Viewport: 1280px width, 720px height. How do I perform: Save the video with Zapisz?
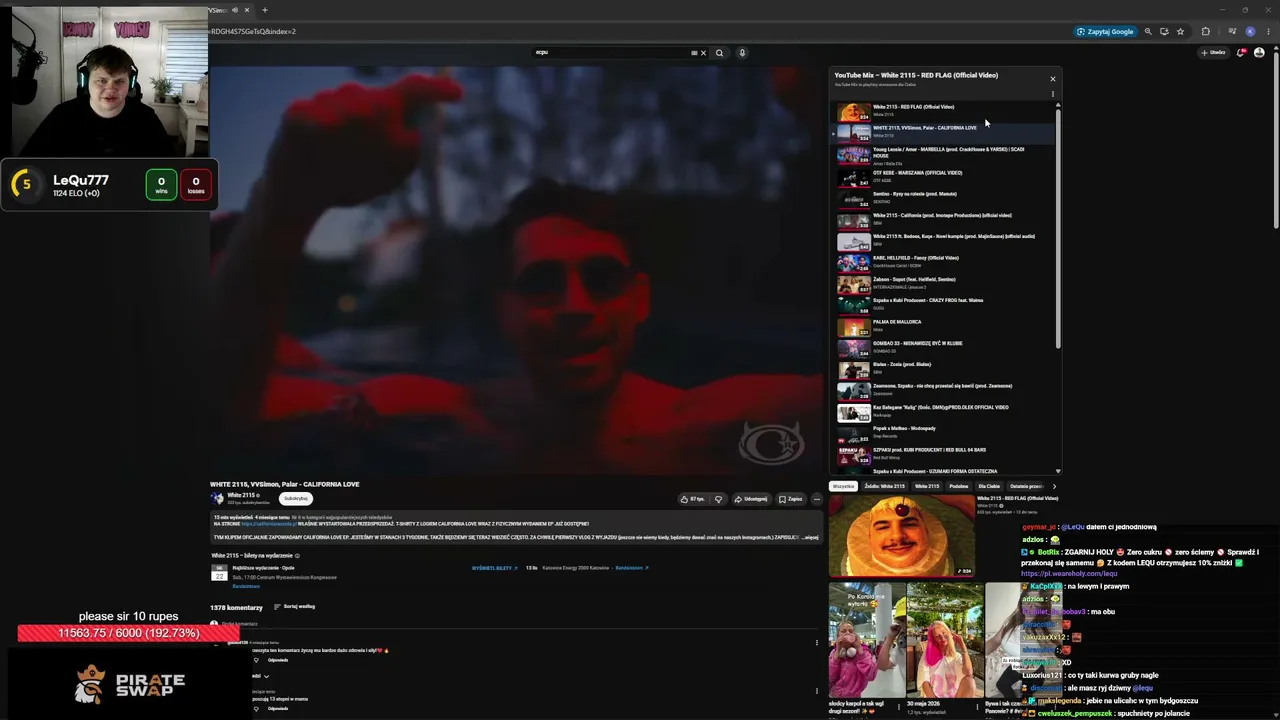click(791, 499)
